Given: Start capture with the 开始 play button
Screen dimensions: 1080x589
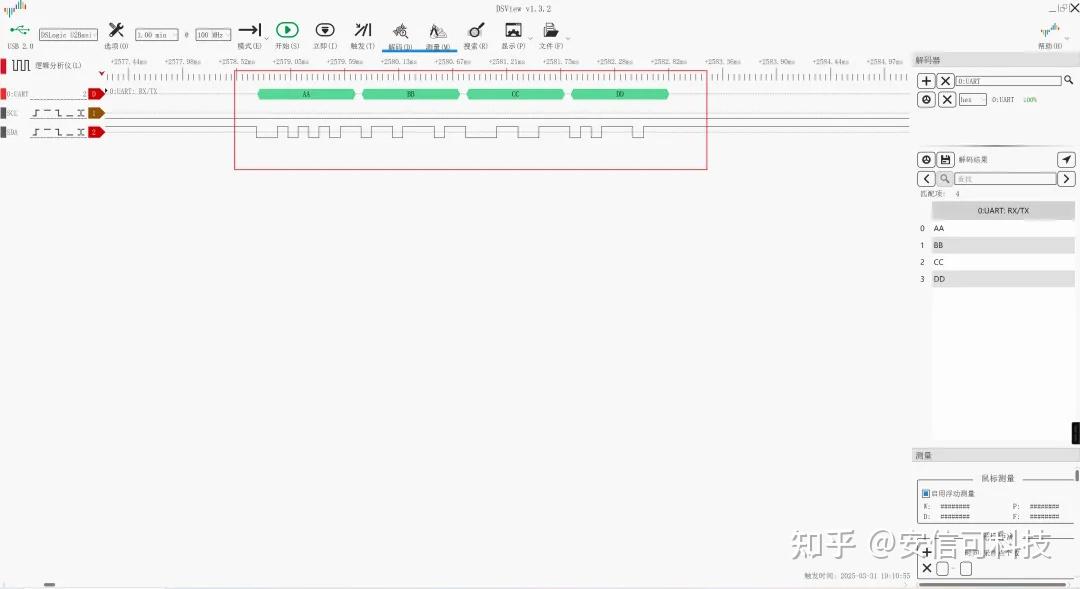Looking at the screenshot, I should pos(287,30).
